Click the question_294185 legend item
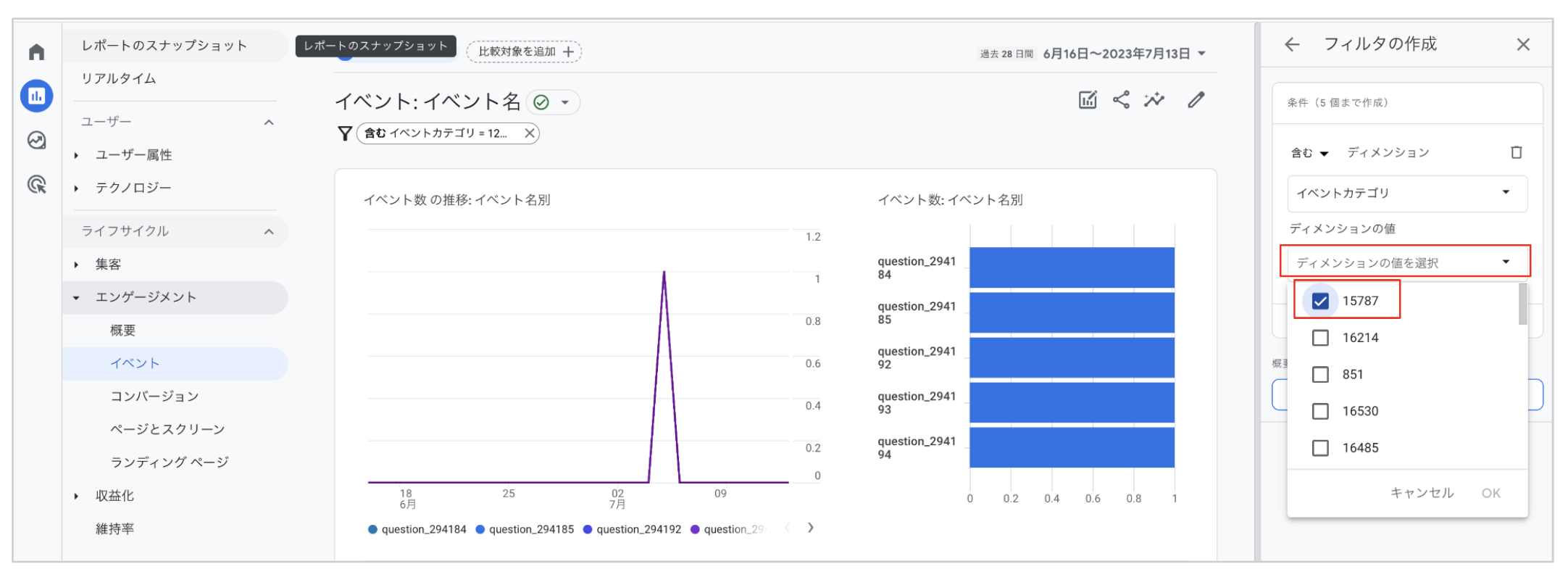This screenshot has width=1568, height=577. pyautogui.click(x=525, y=529)
